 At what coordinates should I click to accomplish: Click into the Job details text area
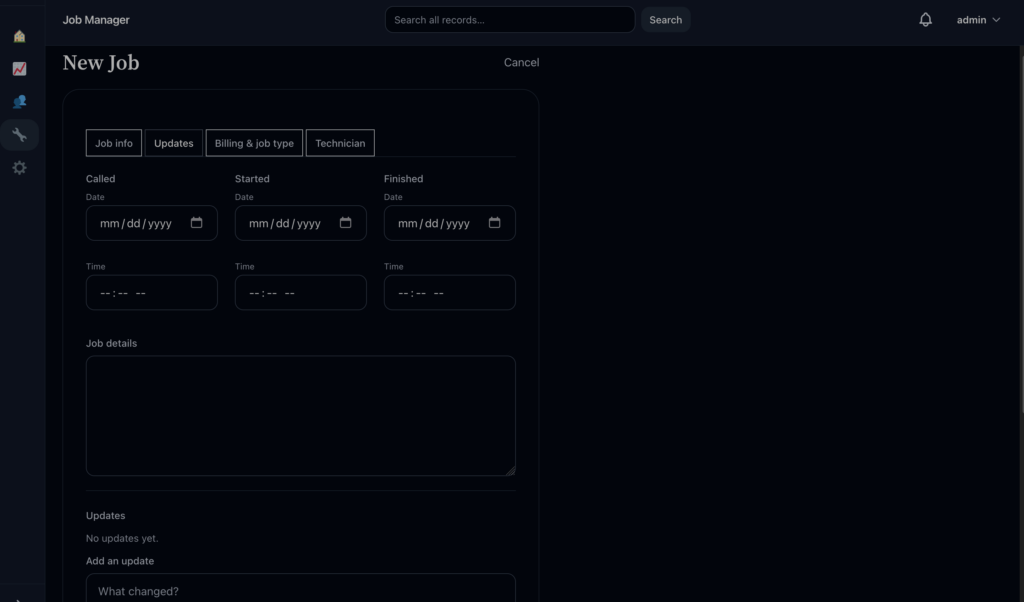[x=300, y=415]
